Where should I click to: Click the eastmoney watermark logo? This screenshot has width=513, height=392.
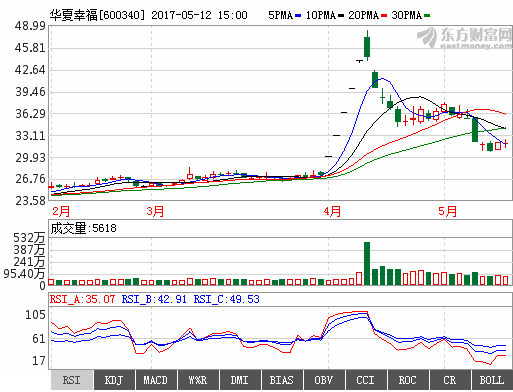point(465,38)
